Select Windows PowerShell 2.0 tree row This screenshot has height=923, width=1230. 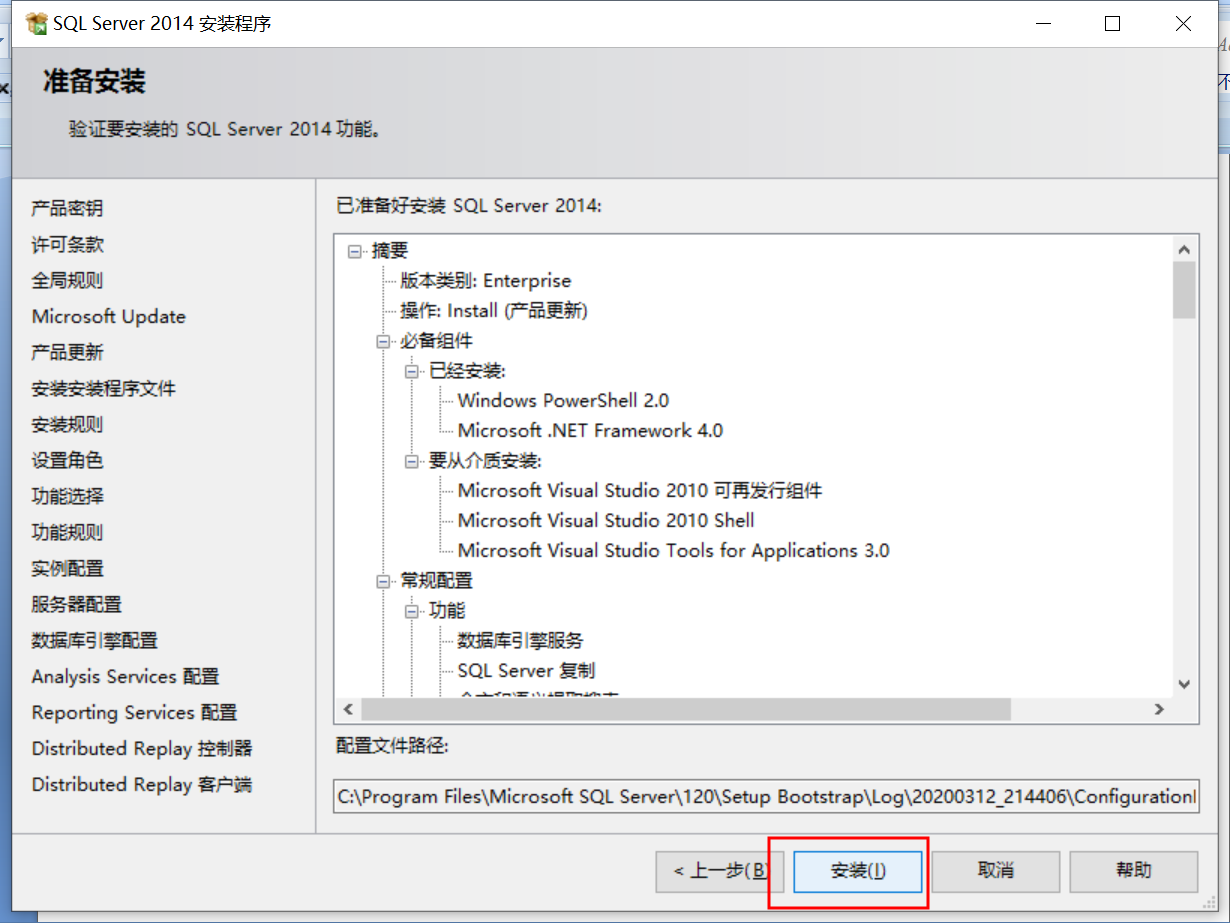564,401
